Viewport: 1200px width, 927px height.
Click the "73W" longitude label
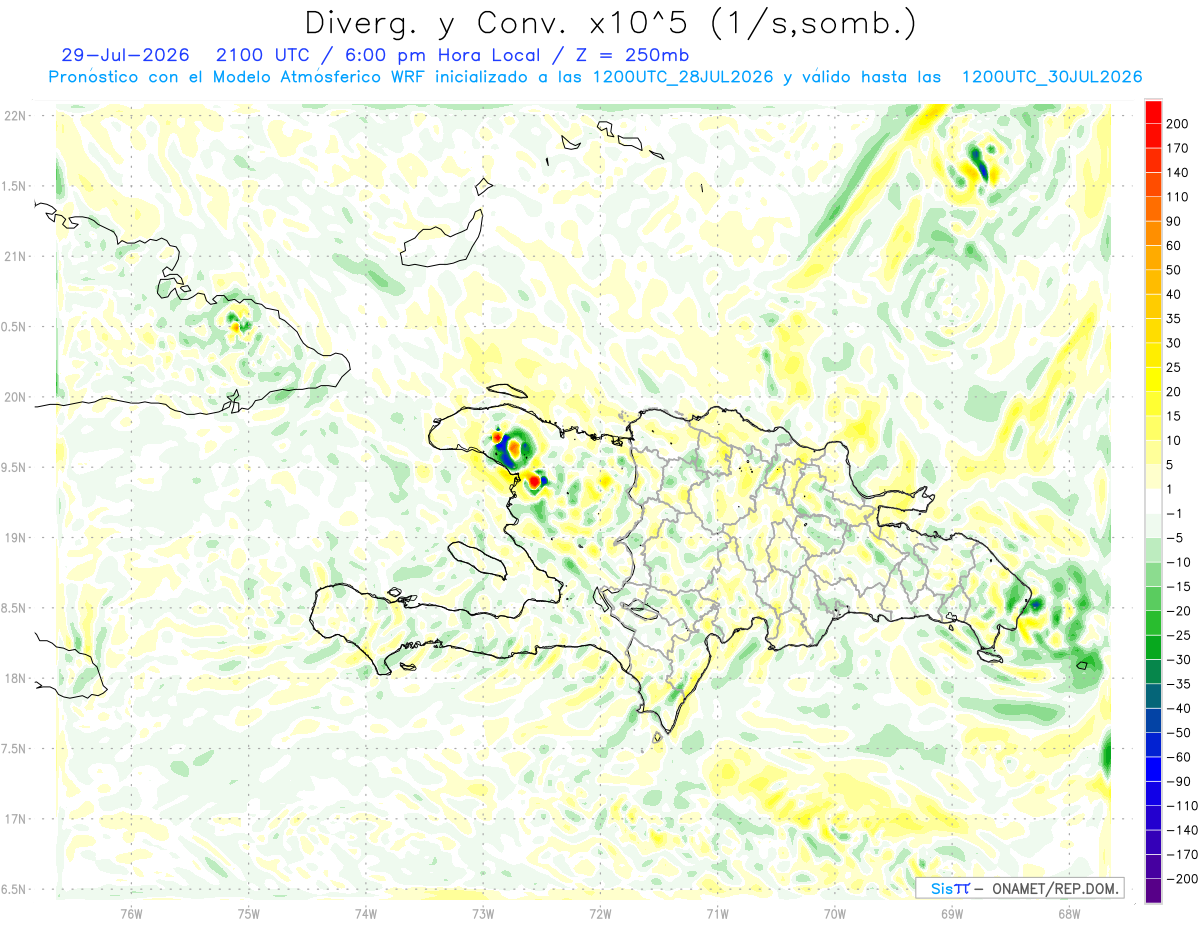point(482,914)
